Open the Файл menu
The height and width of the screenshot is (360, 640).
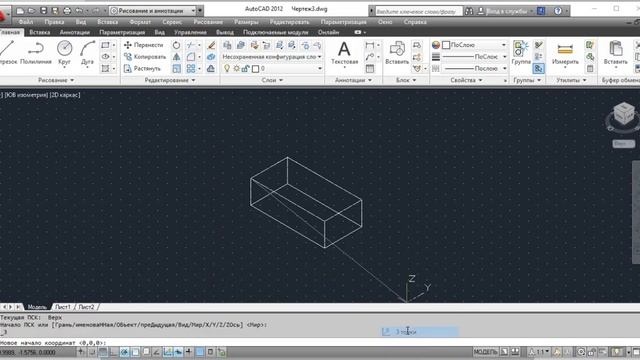(x=26, y=22)
